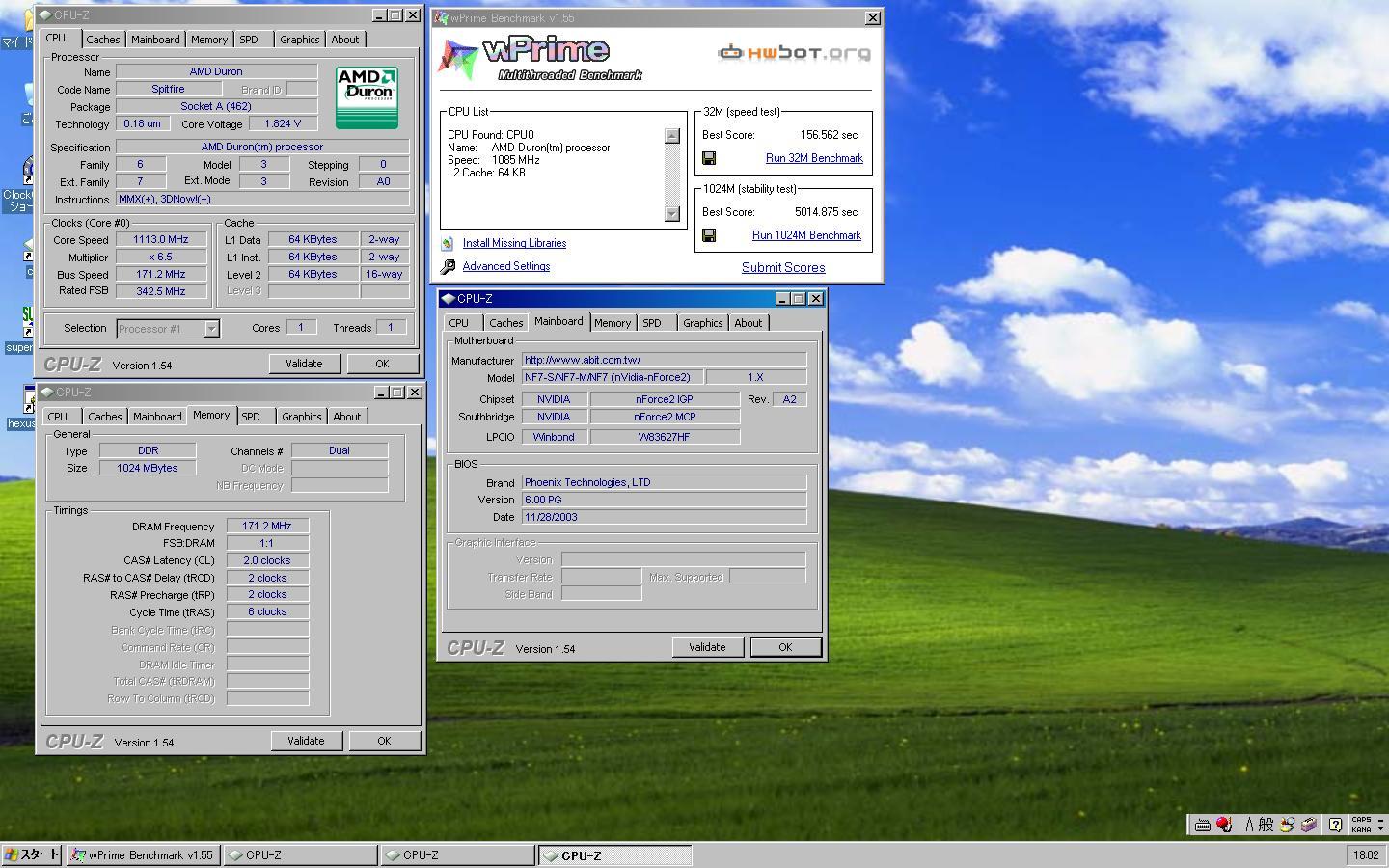
Task: Click the red ball IME icon in the language bar
Action: coord(1223,825)
